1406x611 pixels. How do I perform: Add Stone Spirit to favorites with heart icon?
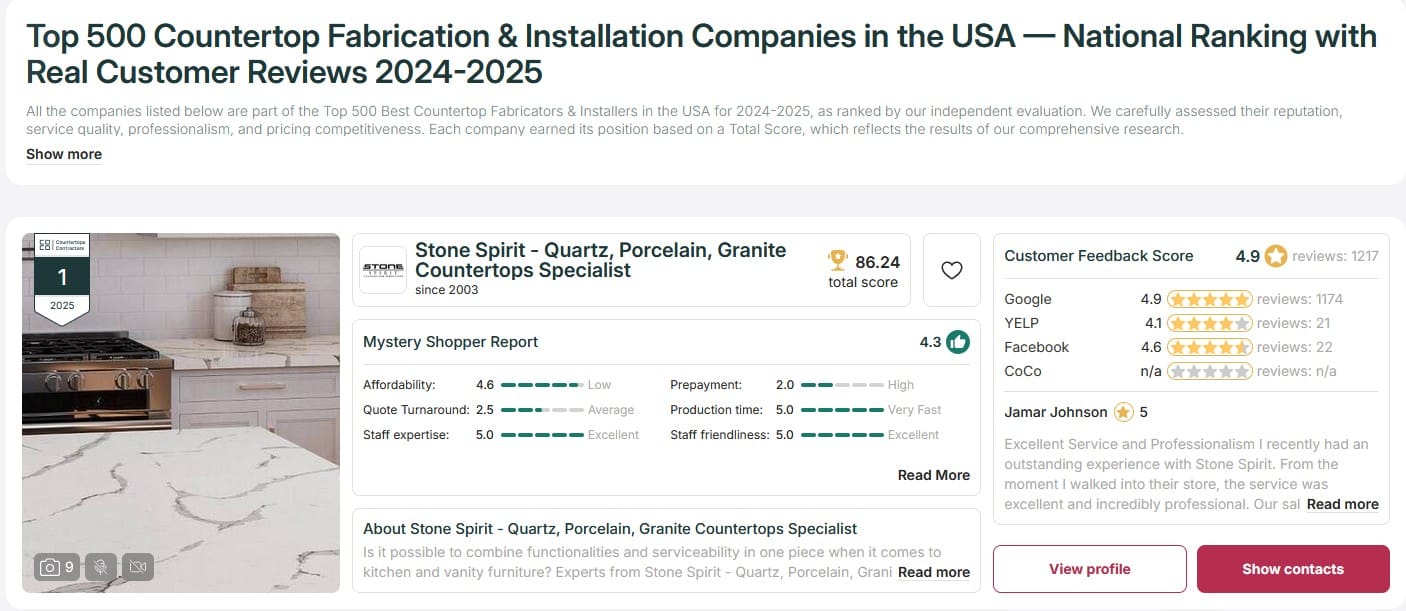pos(951,270)
